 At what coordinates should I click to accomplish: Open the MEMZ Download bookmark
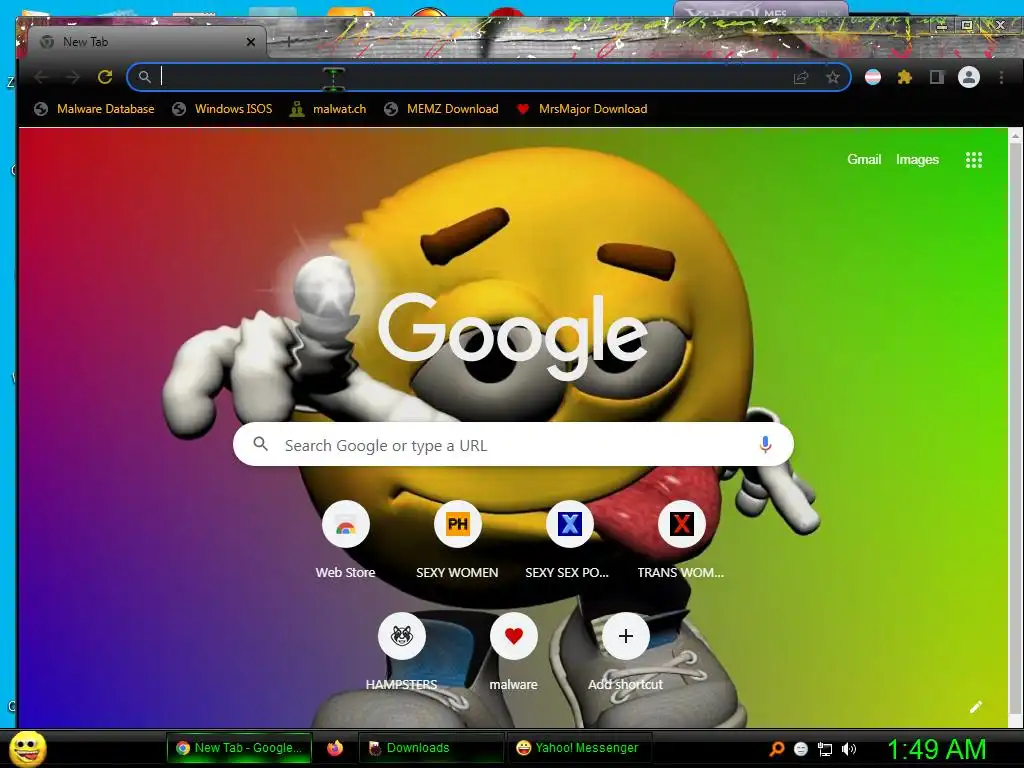tap(441, 109)
